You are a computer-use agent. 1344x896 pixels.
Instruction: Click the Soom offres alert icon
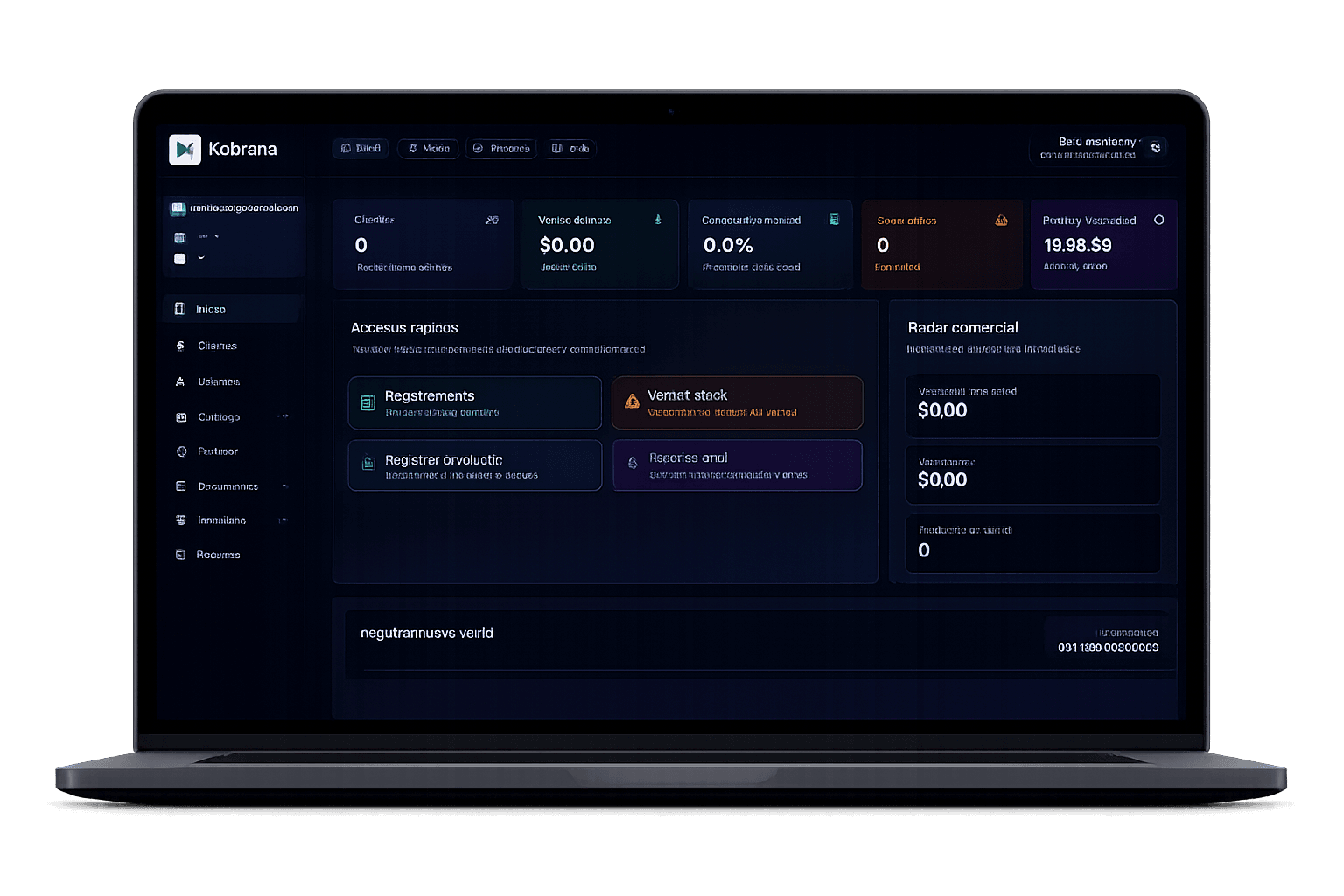point(1001,220)
